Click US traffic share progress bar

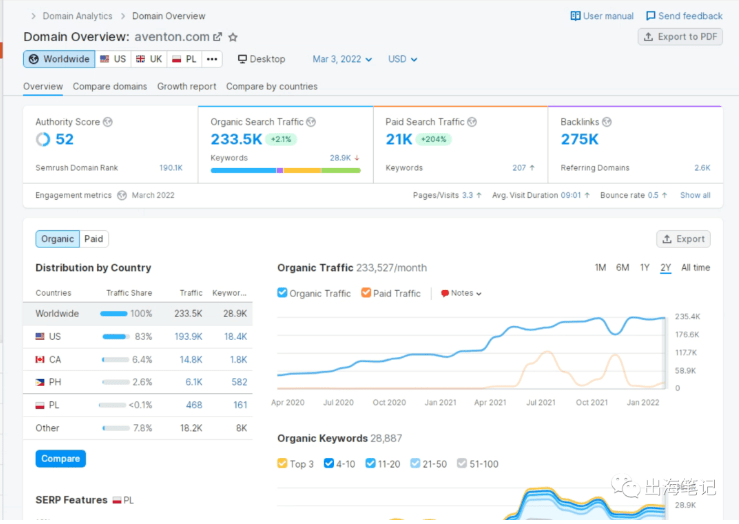[115, 336]
